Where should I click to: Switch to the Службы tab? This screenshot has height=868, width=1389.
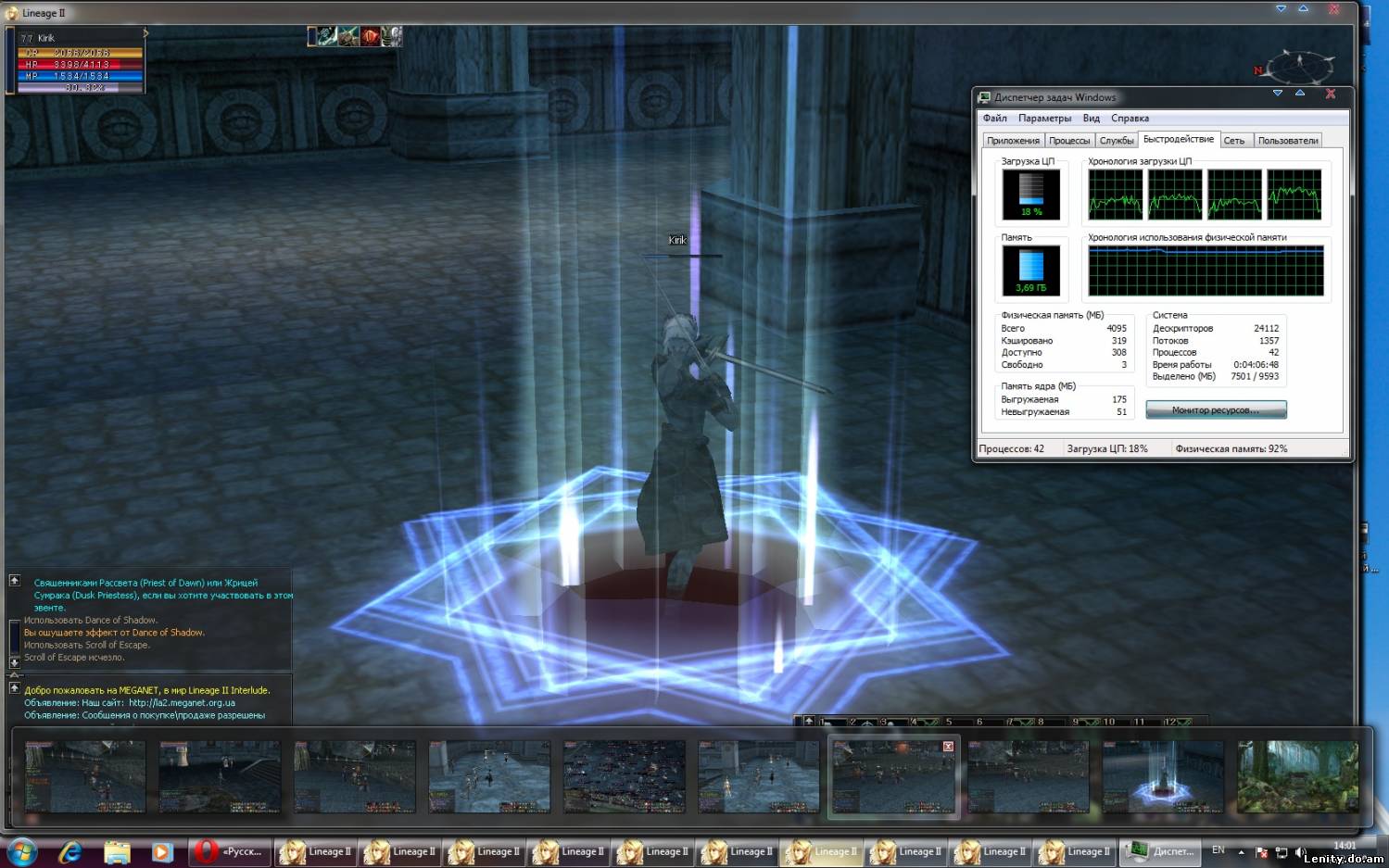tap(1117, 141)
